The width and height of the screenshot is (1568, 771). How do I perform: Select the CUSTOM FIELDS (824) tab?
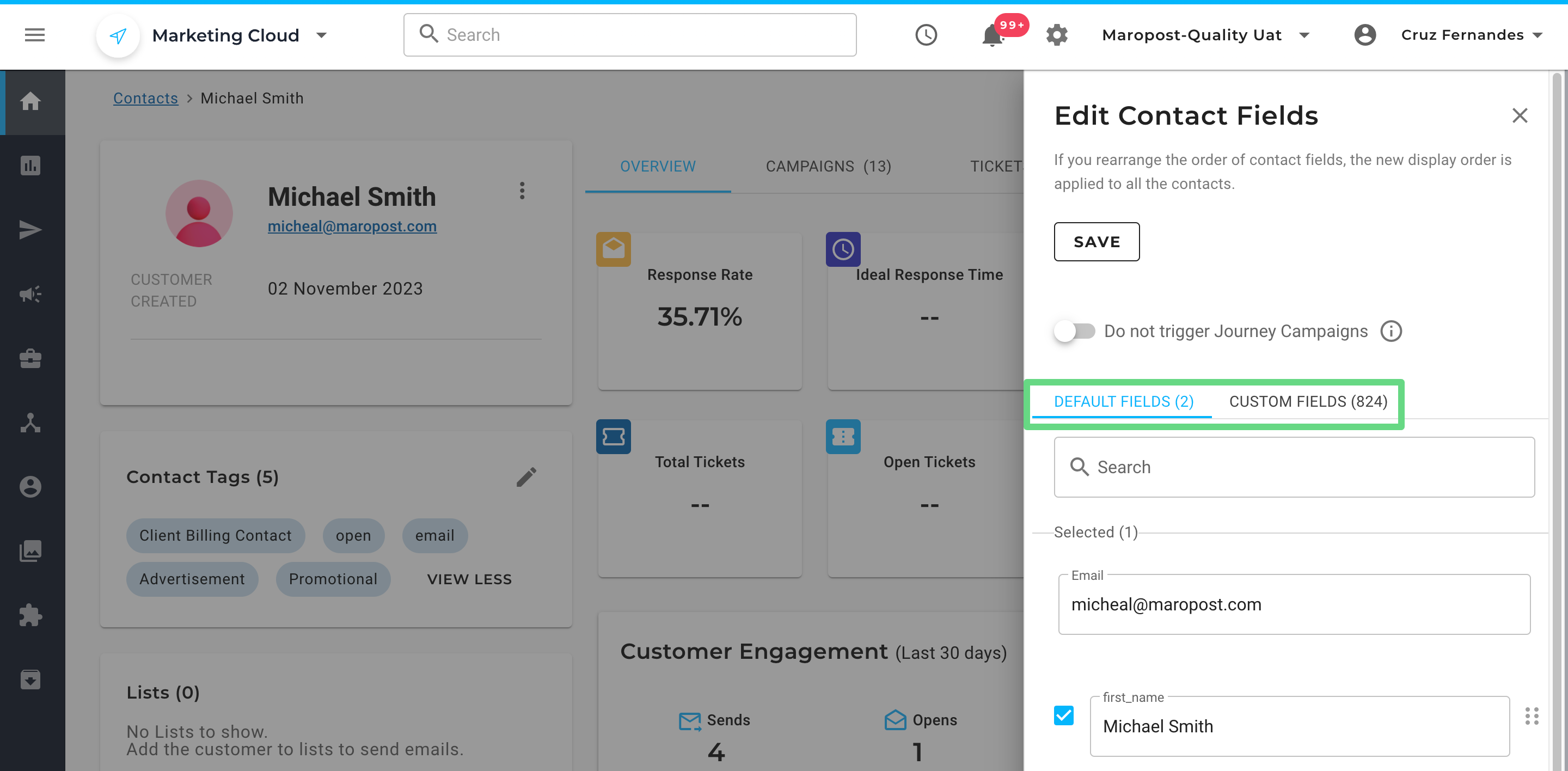[1308, 402]
